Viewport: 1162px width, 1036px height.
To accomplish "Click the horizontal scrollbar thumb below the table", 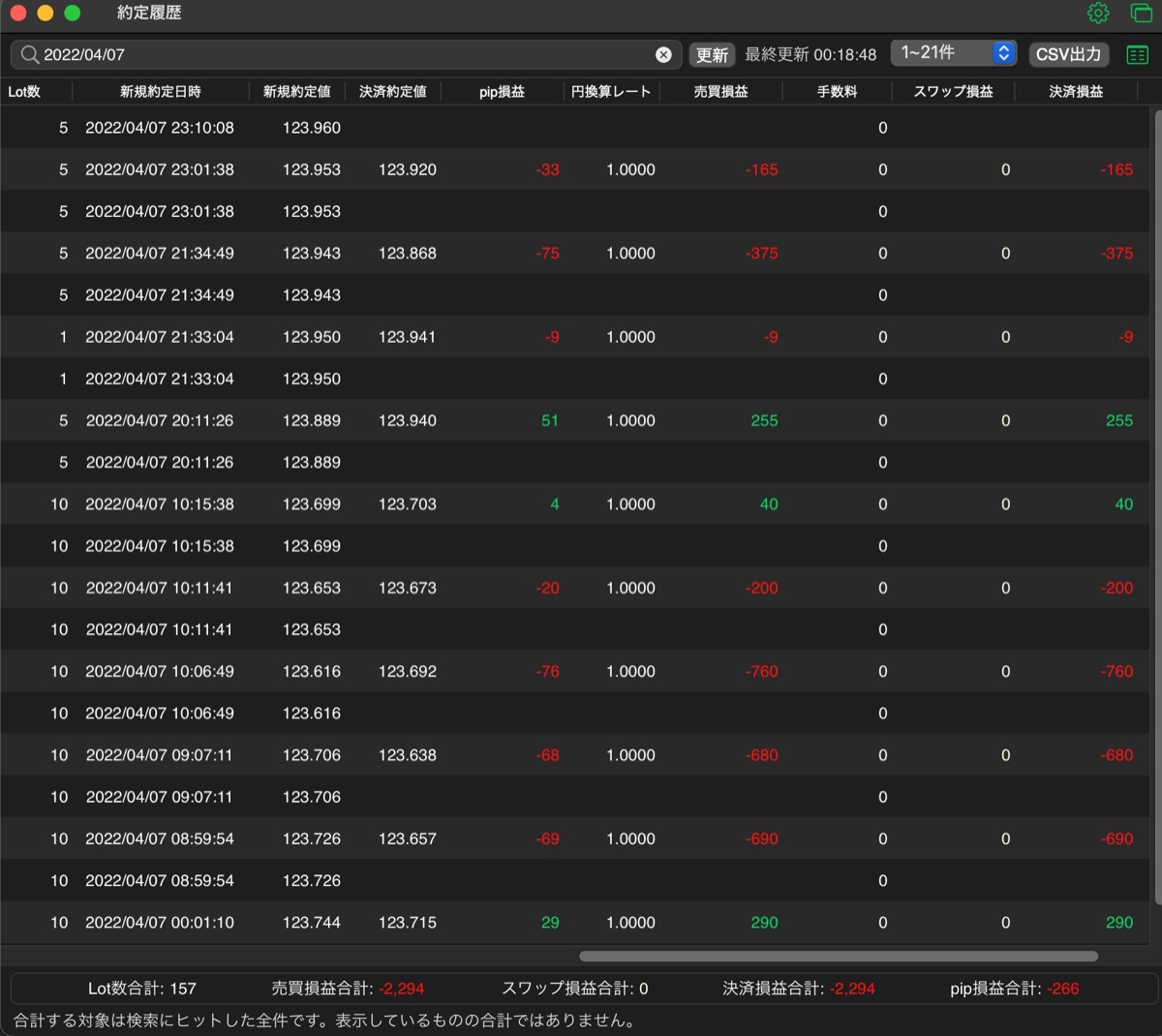I will pyautogui.click(x=839, y=957).
